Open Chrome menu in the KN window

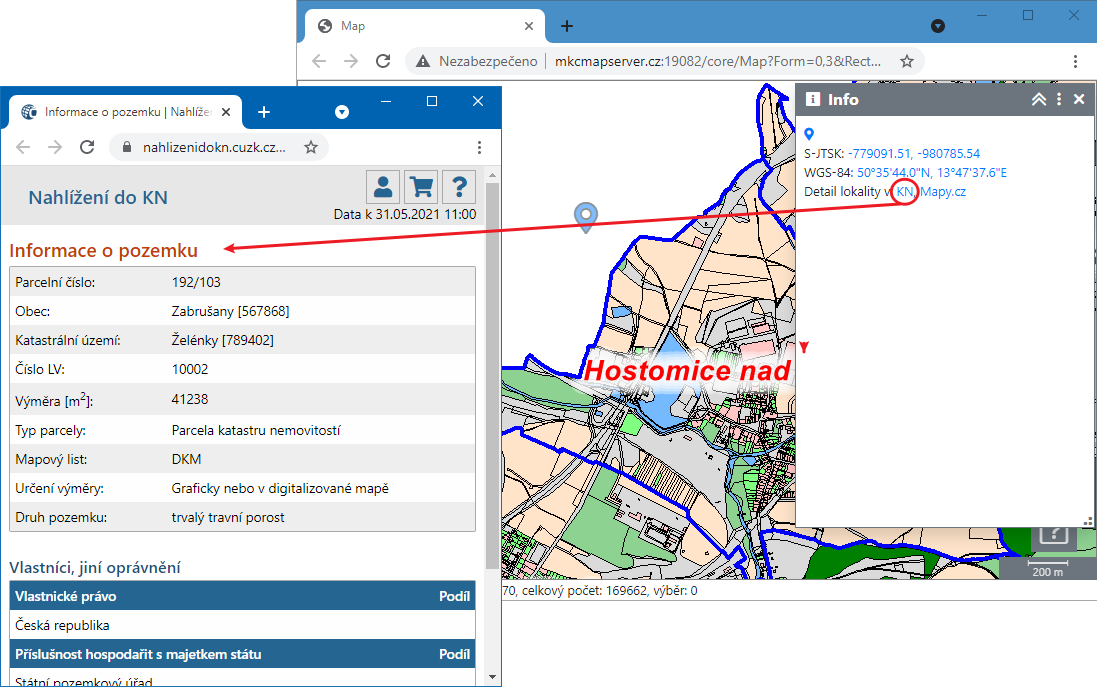point(480,147)
